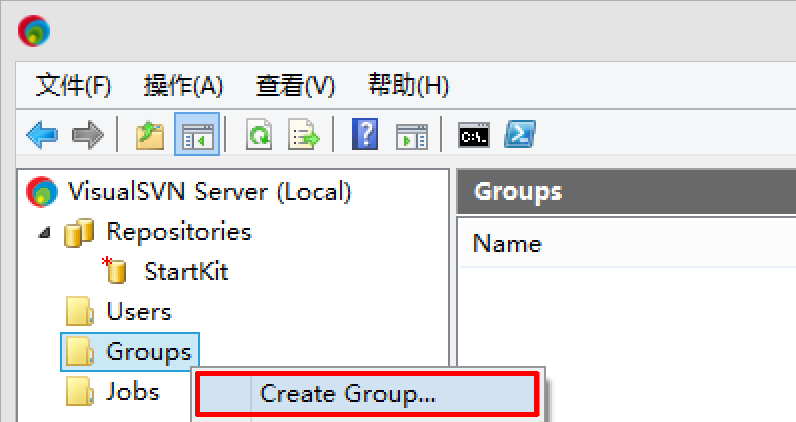This screenshot has height=422, width=796.
Task: Click the Up One Level folder icon
Action: [x=149, y=135]
